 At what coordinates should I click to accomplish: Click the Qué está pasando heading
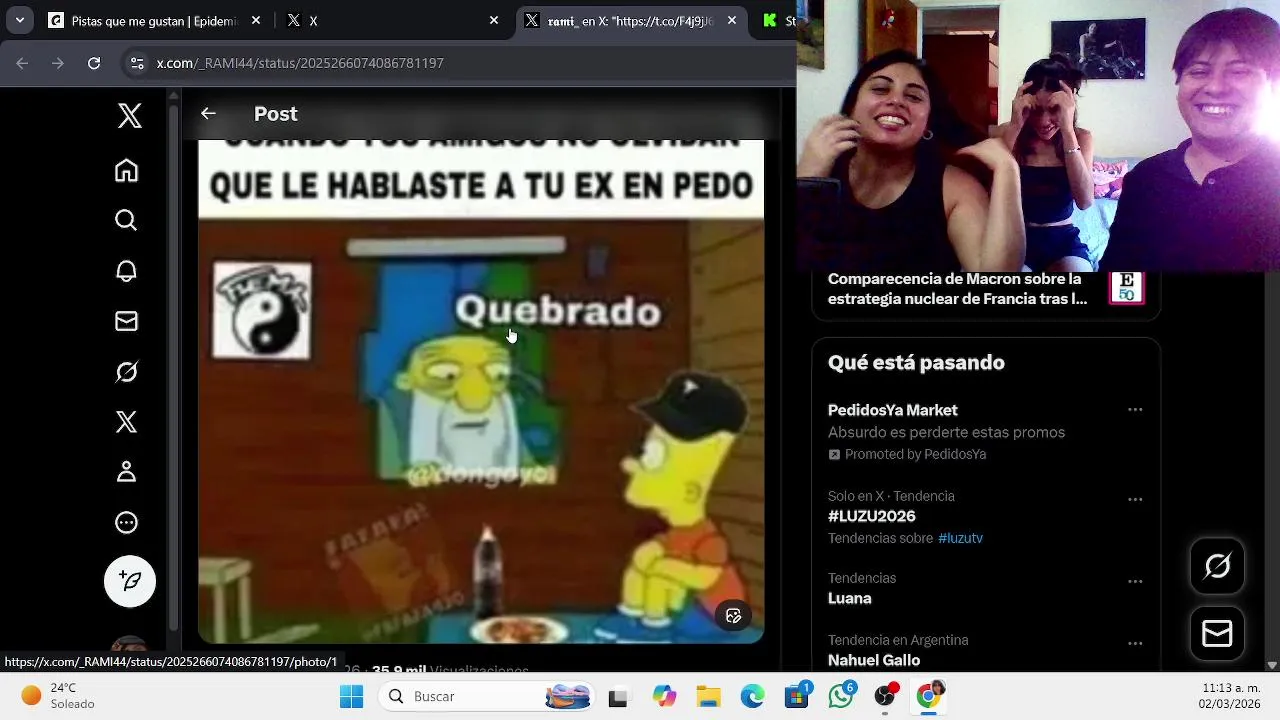click(916, 363)
